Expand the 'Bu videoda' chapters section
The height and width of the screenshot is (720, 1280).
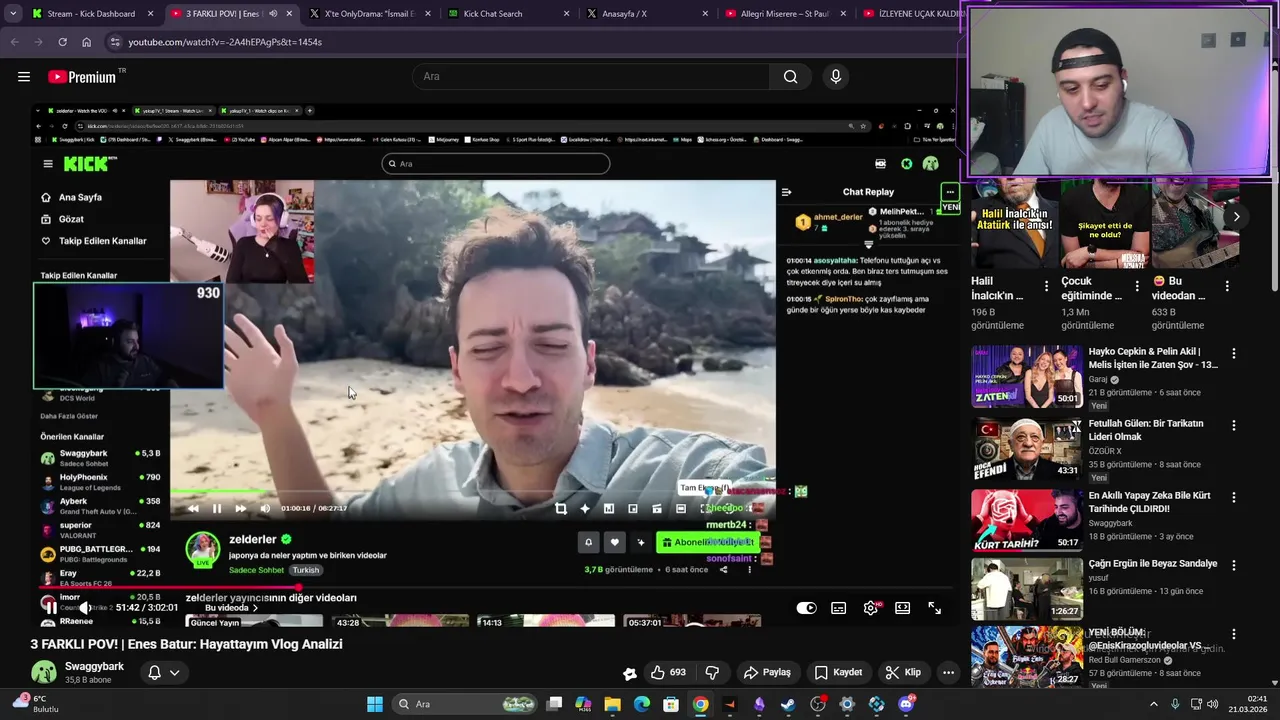coord(232,608)
